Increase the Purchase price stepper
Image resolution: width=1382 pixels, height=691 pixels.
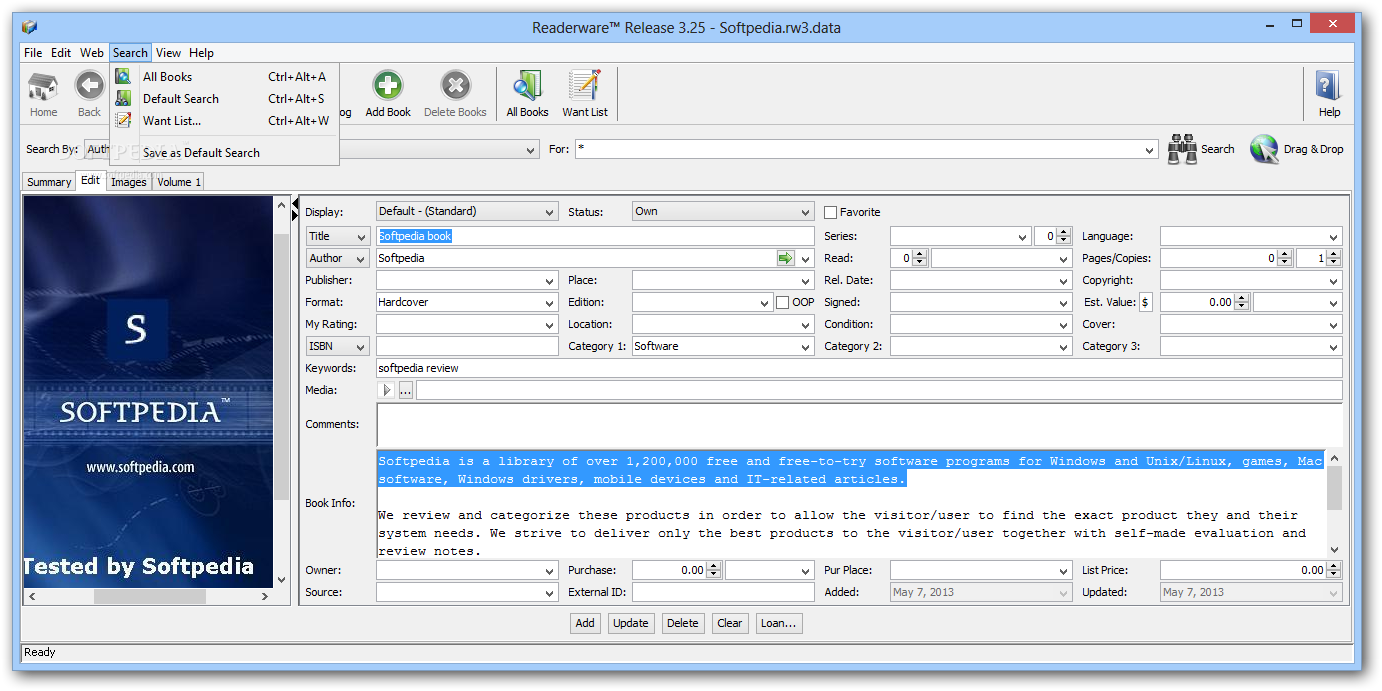(x=713, y=566)
